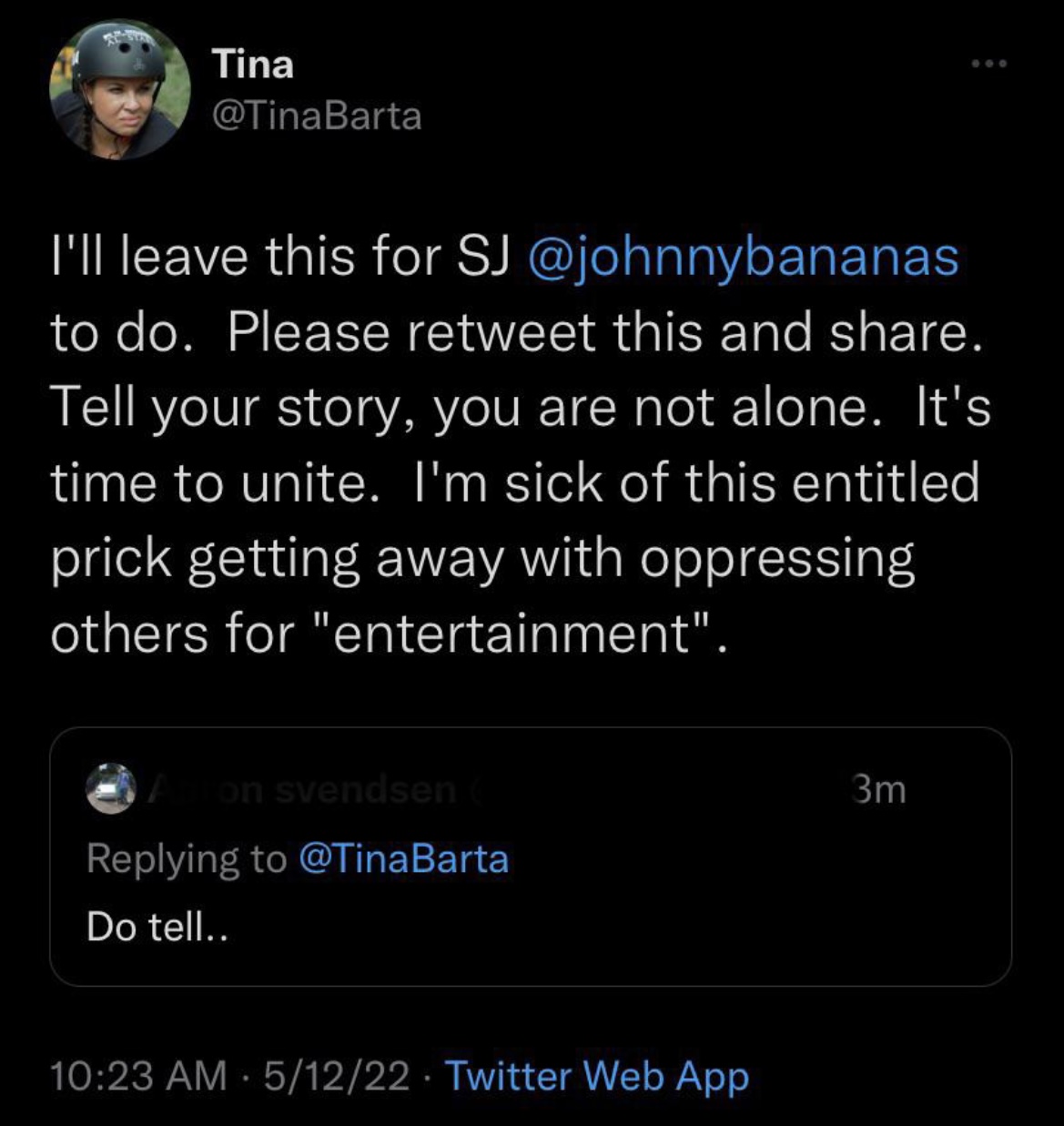Open the @TinaBarta handle below the name Tina
The width and height of the screenshot is (1064, 1126).
click(317, 117)
